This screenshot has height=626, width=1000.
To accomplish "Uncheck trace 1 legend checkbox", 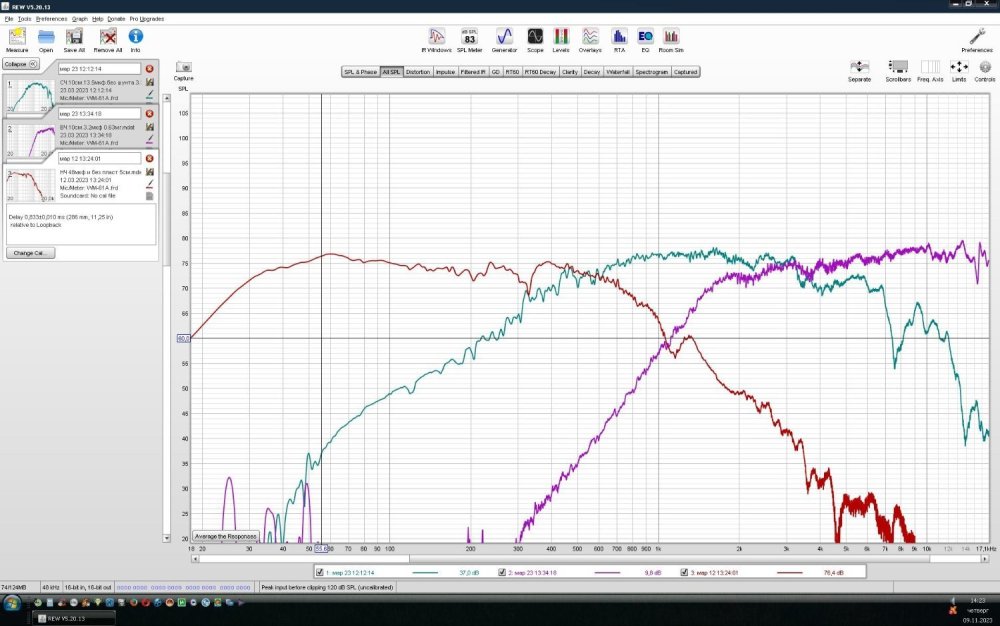I will [320, 573].
